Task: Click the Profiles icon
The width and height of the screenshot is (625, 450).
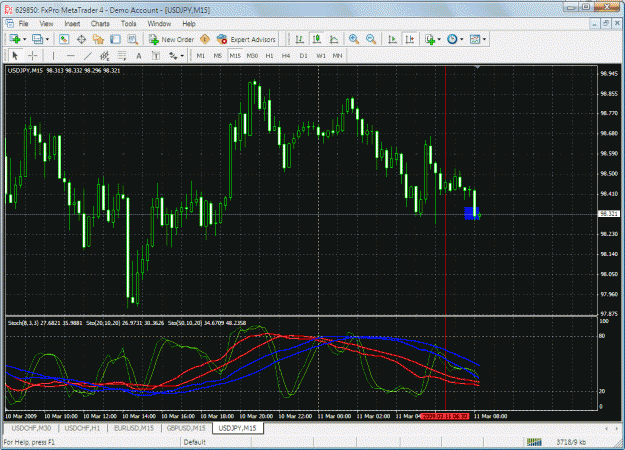Action: click(x=37, y=39)
